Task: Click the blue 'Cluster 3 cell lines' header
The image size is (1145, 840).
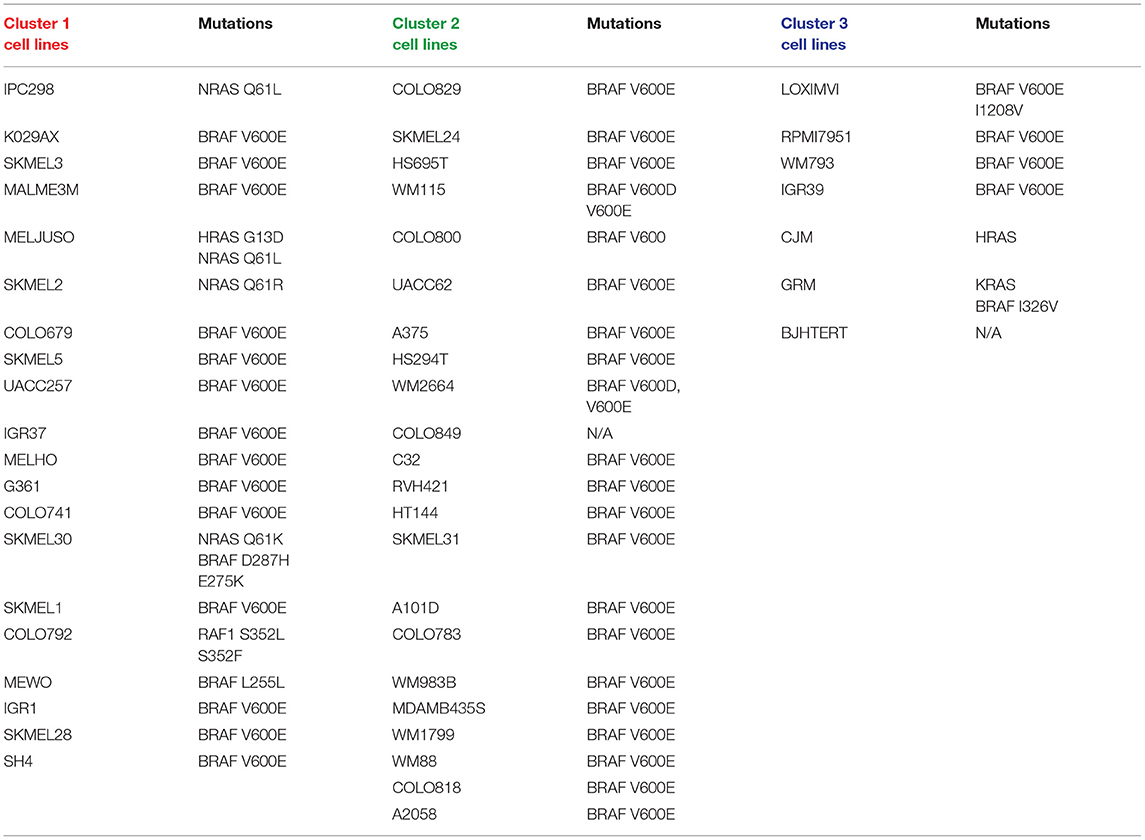Action: tap(814, 34)
